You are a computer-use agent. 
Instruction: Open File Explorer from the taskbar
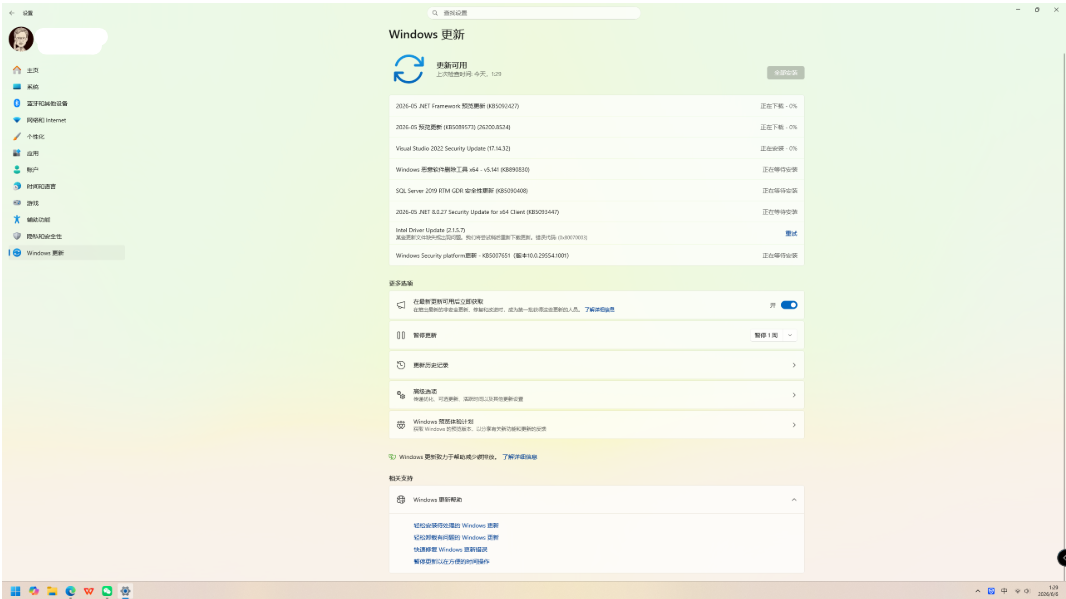[x=52, y=592]
